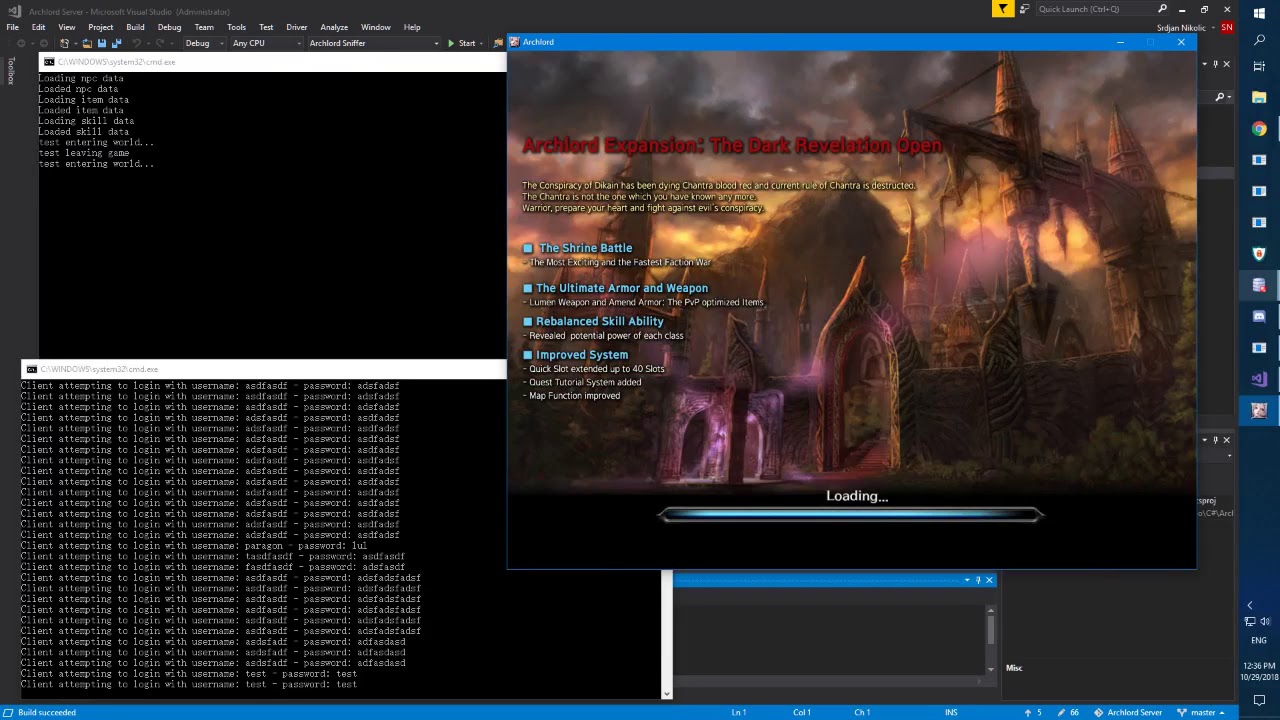The height and width of the screenshot is (720, 1280).
Task: Open the Window menu
Action: (x=376, y=27)
